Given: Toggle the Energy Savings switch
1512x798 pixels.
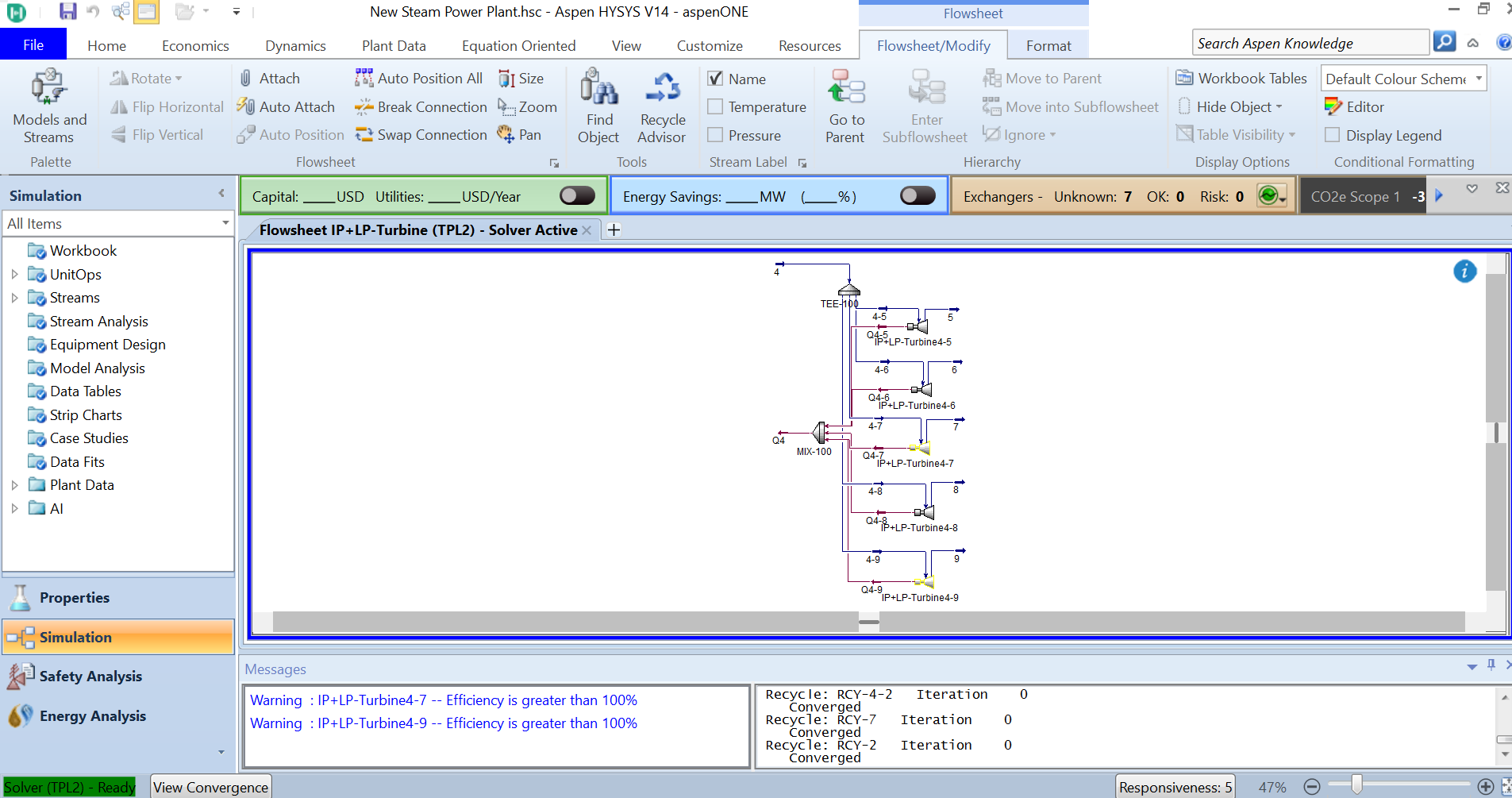Looking at the screenshot, I should click(918, 196).
